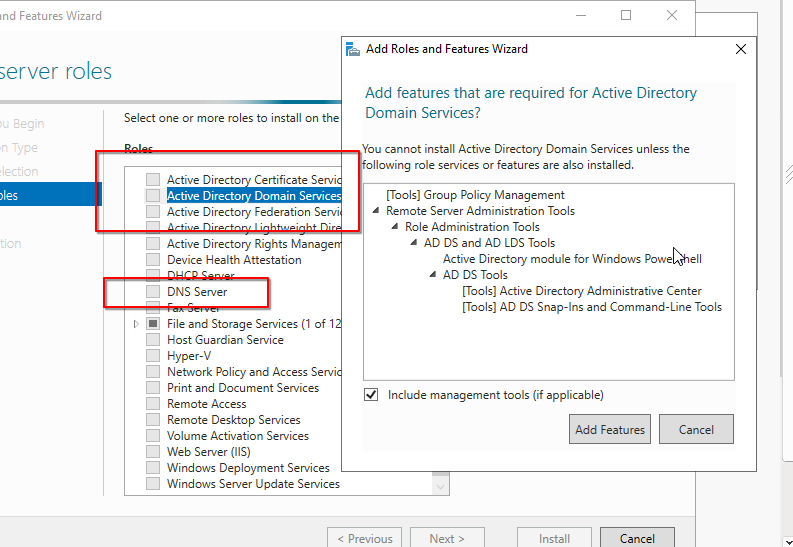This screenshot has height=547, width=793.
Task: Toggle File and Storage Services checkbox
Action: tap(153, 324)
